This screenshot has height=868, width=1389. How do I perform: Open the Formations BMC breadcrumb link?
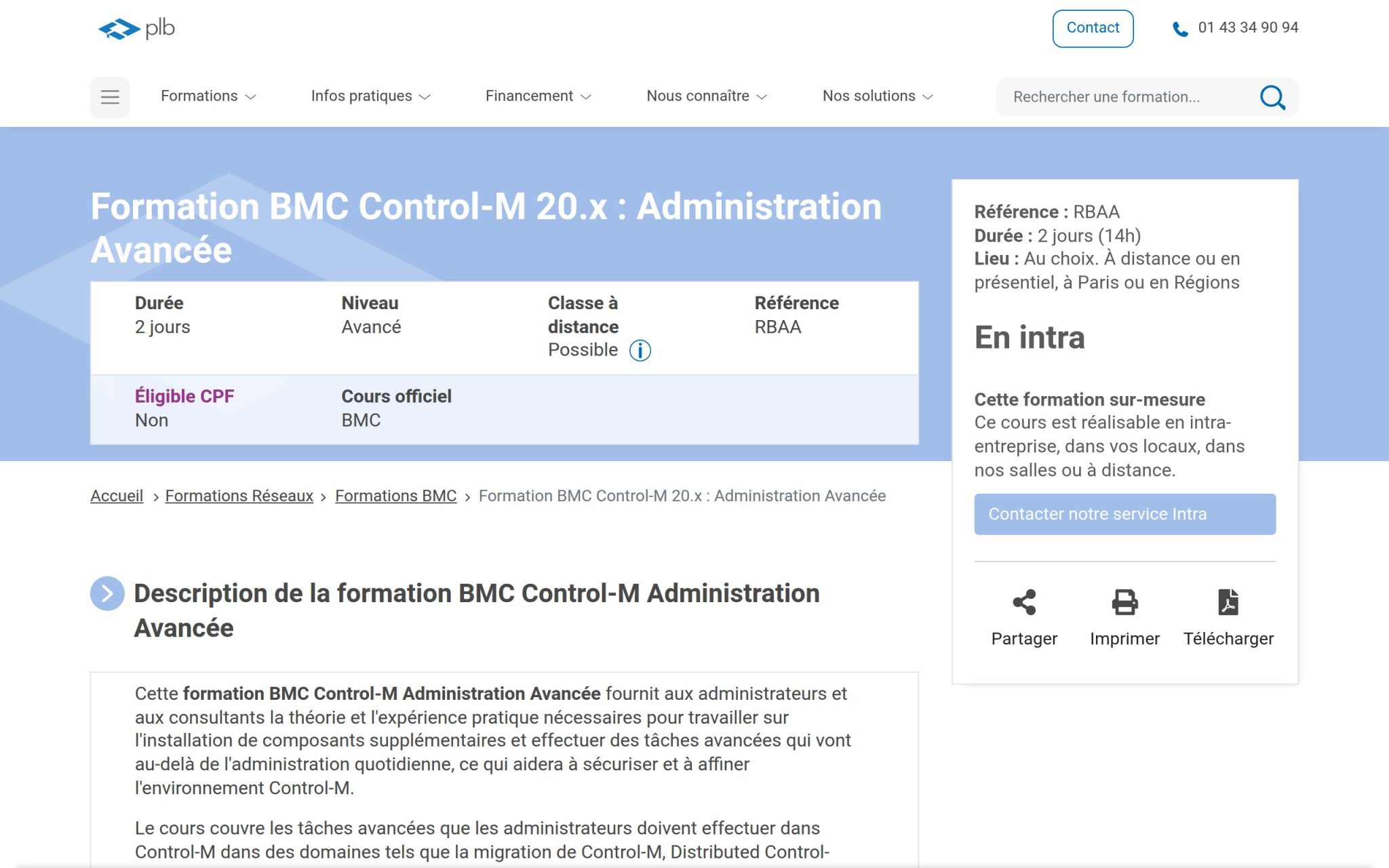click(x=395, y=496)
